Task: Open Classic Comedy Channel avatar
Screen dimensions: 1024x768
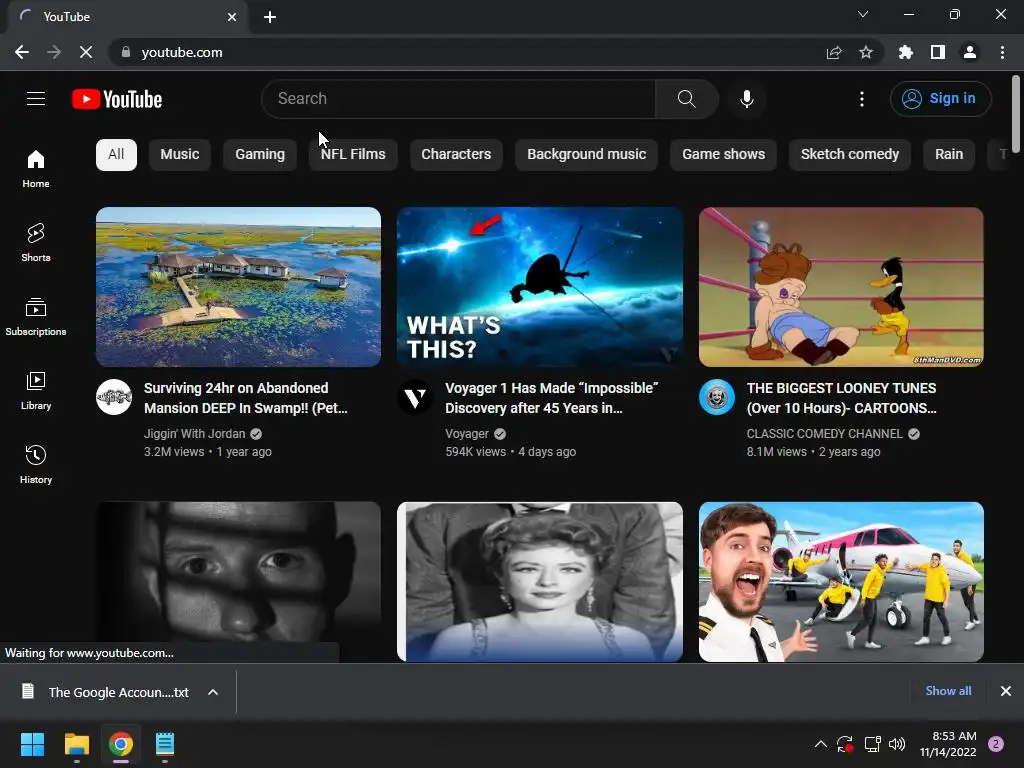Action: (x=717, y=397)
